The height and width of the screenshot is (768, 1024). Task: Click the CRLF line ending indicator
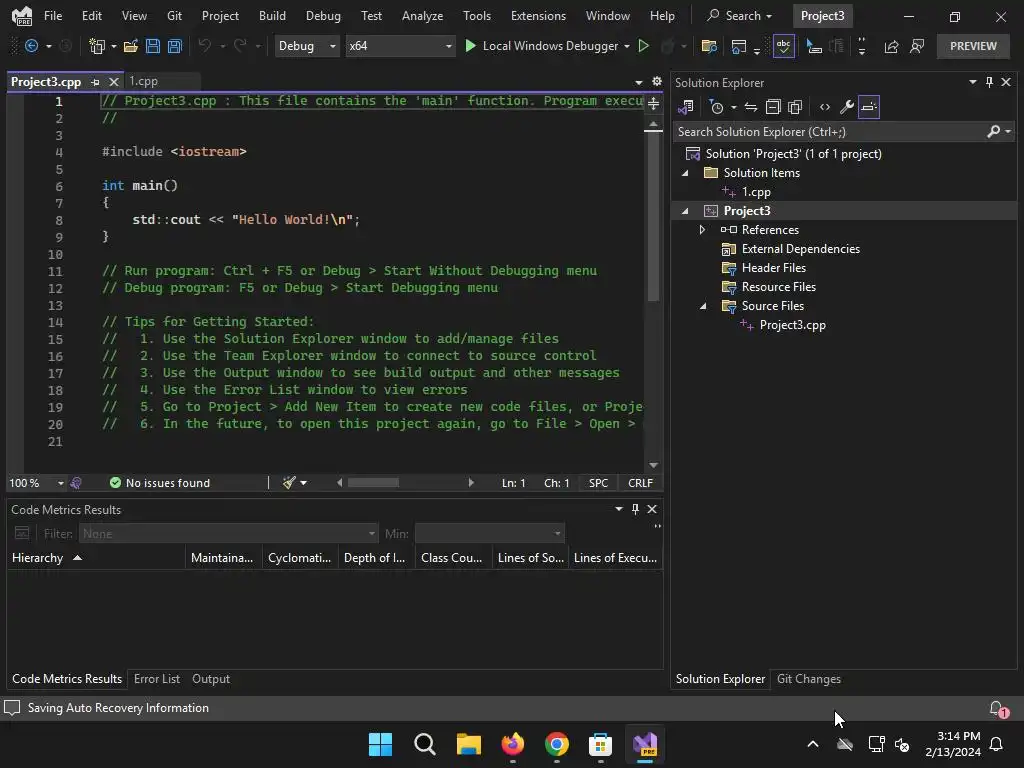[640, 483]
